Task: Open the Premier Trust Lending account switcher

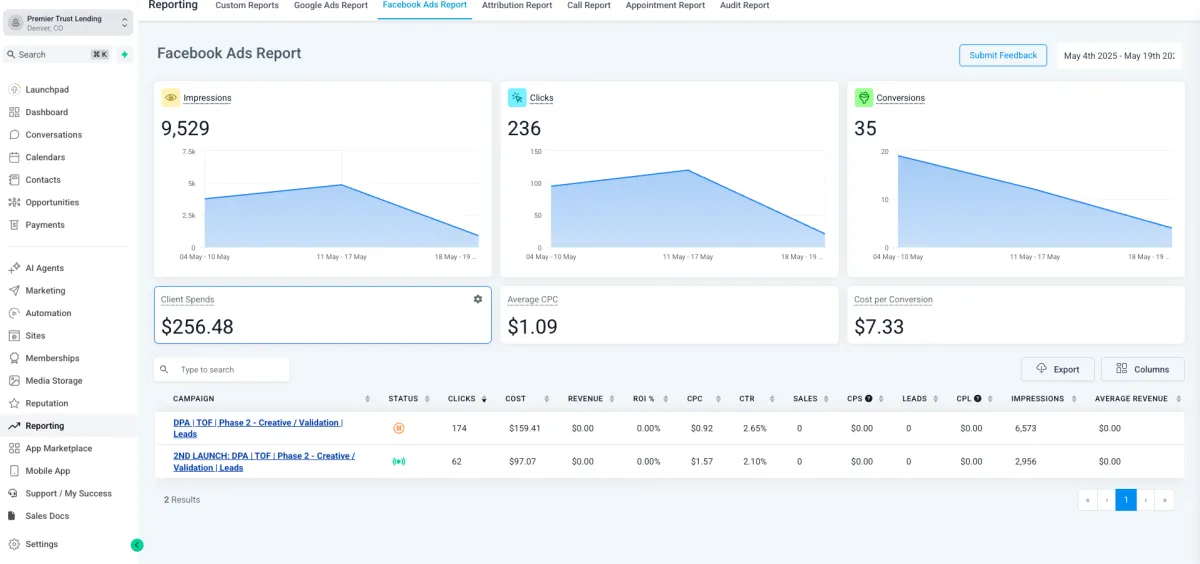Action: (67, 23)
